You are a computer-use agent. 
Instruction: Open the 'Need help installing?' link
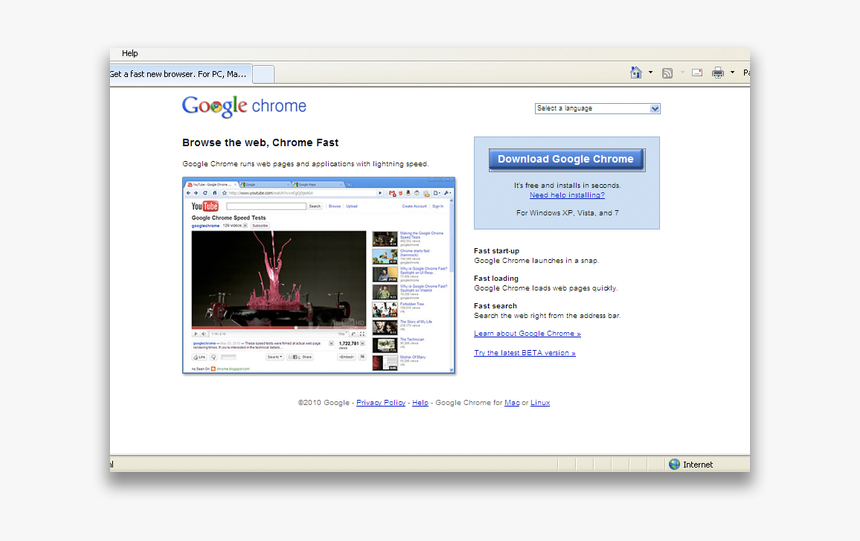click(x=567, y=195)
